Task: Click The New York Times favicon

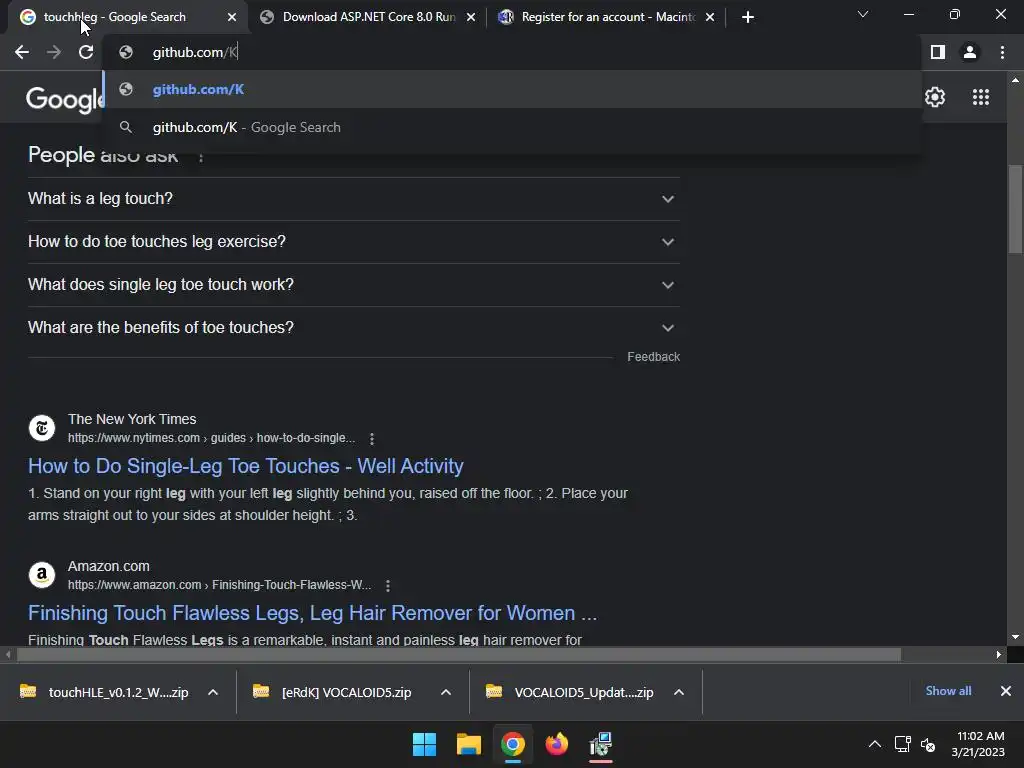Action: tap(42, 428)
